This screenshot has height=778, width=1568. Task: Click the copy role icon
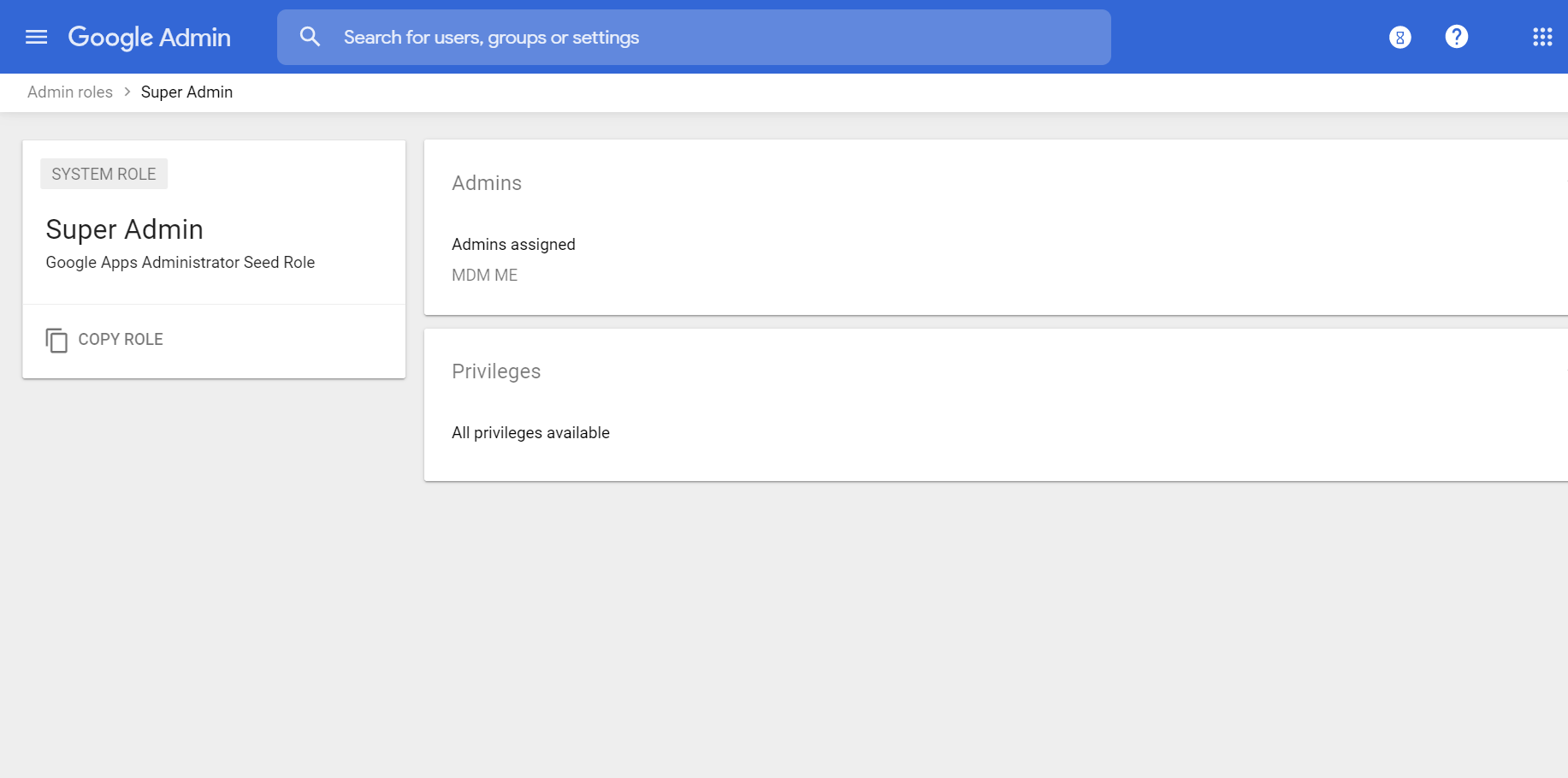point(56,340)
